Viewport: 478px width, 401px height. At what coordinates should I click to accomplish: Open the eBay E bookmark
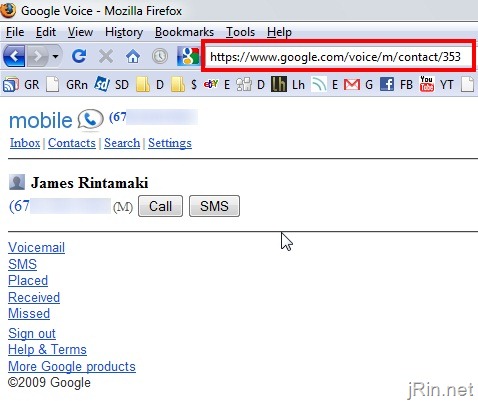(x=217, y=84)
